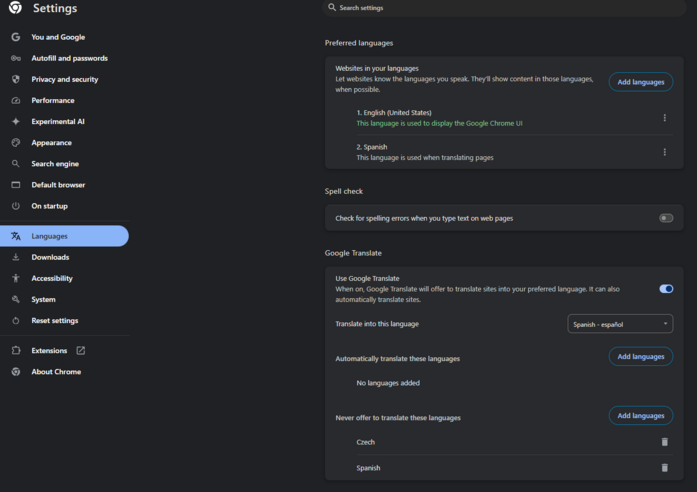Viewport: 697px width, 492px height.
Task: Enable spell check toggle for web pages
Action: click(666, 218)
